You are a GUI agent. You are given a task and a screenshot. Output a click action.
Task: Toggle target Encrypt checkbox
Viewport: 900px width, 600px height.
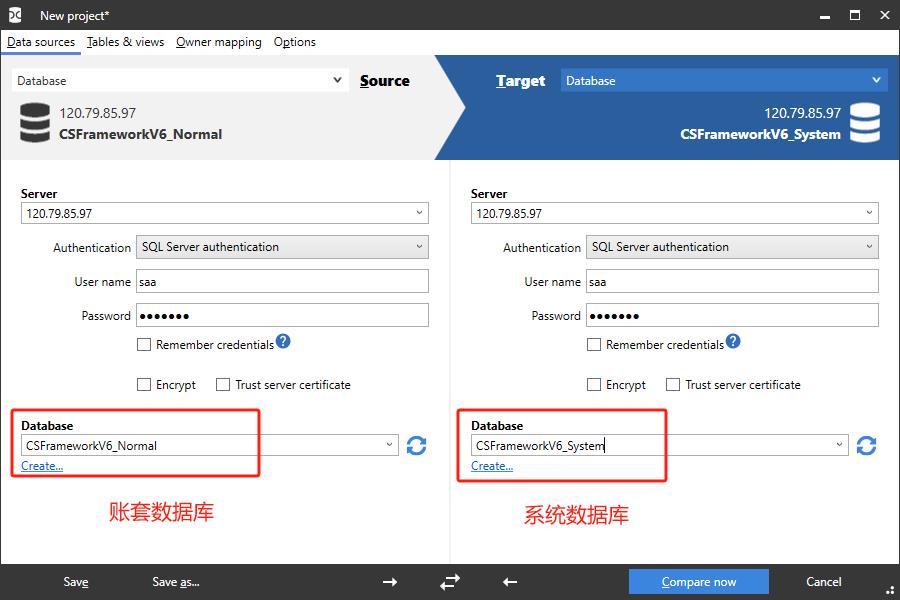tap(594, 385)
